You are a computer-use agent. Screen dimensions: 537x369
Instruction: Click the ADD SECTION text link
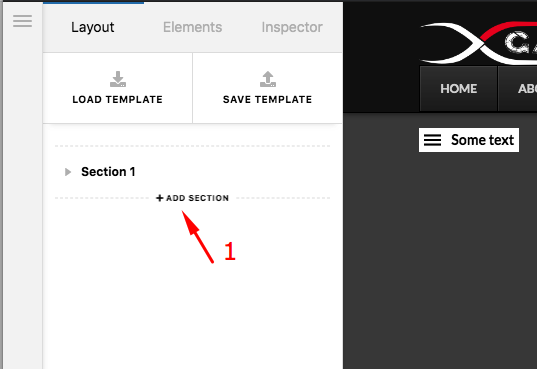pyautogui.click(x=198, y=198)
